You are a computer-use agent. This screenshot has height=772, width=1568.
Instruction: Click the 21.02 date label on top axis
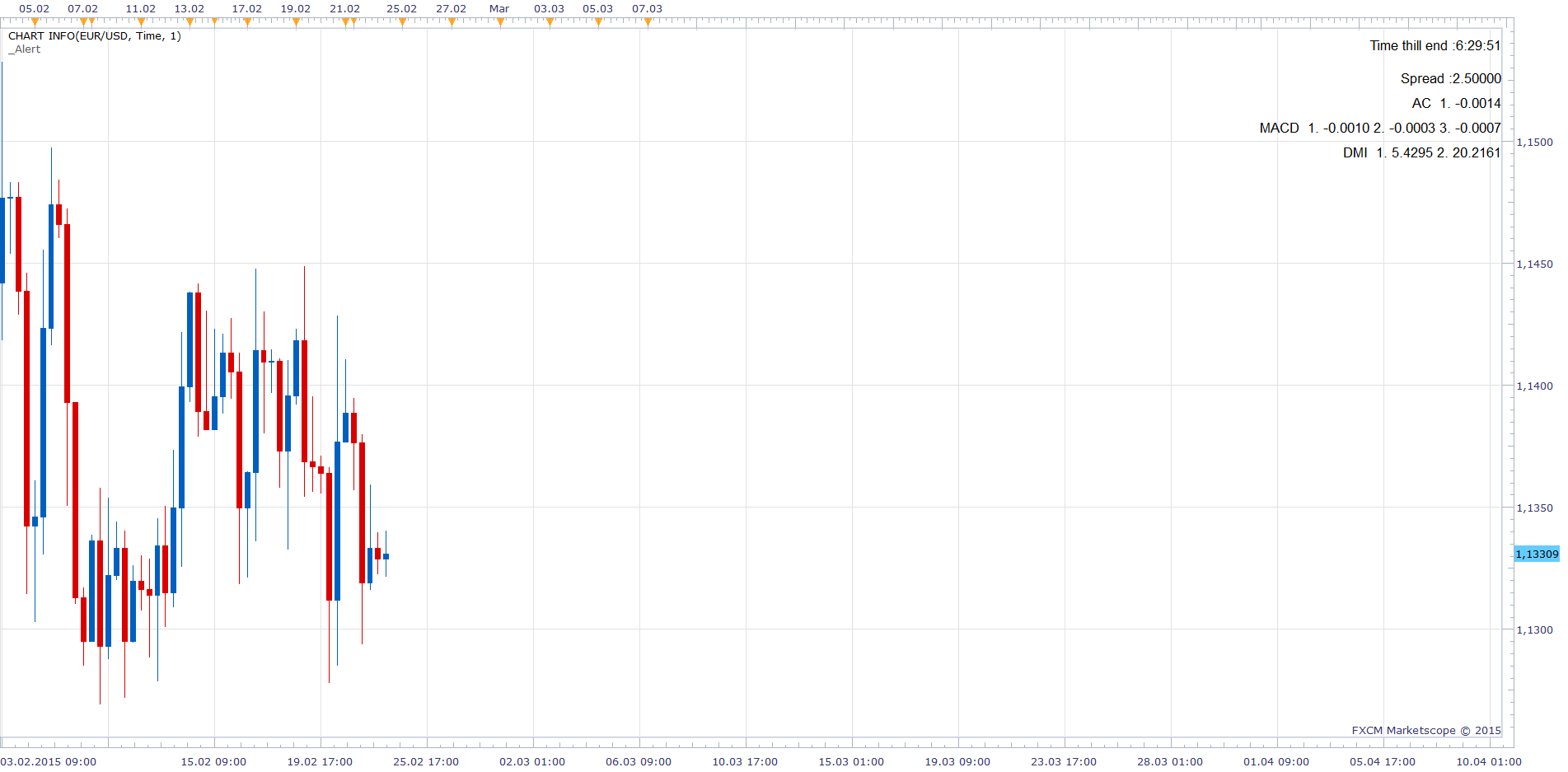345,9
